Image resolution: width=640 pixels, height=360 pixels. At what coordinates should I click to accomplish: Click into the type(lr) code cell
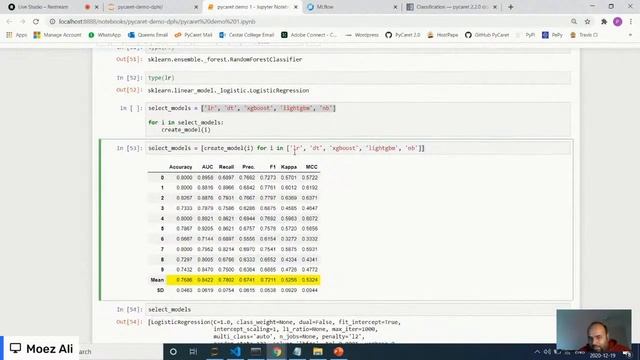coord(358,78)
